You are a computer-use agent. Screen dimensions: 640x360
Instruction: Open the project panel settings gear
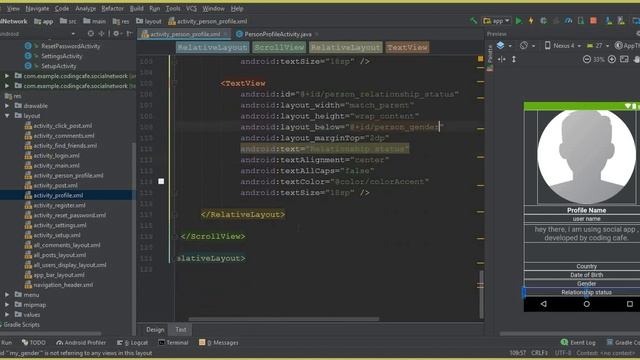coord(116,33)
